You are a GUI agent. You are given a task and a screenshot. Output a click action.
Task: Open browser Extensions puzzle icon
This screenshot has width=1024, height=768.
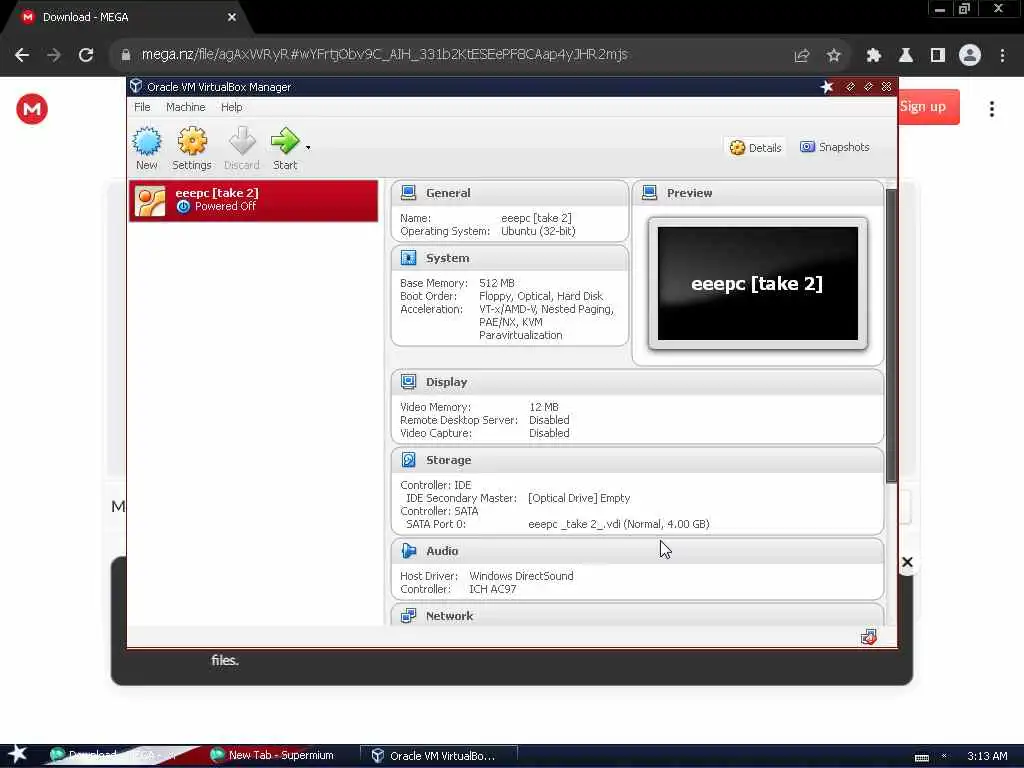pos(873,56)
